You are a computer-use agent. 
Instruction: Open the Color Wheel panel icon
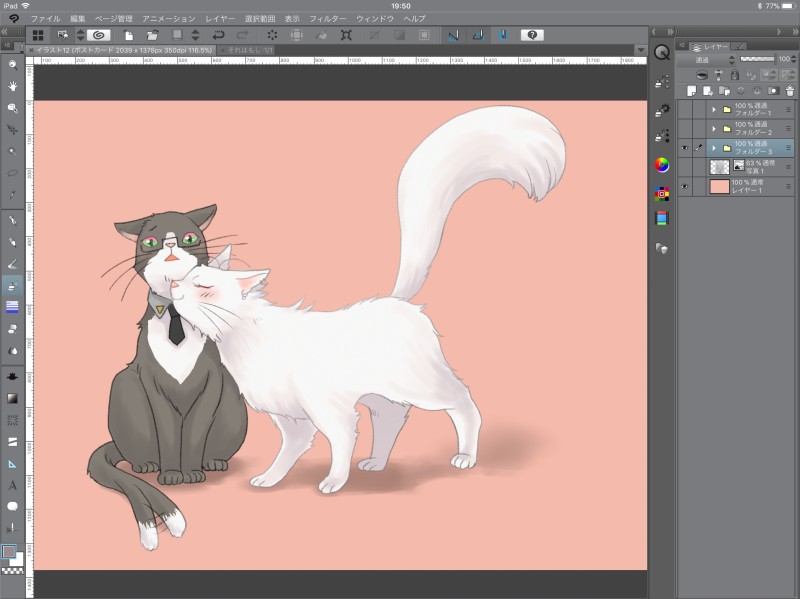[x=662, y=165]
